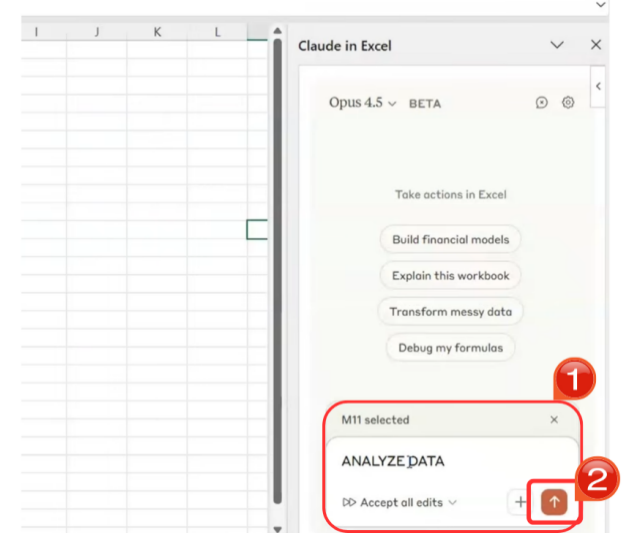The image size is (627, 533).
Task: Select column L header
Action: click(x=217, y=32)
